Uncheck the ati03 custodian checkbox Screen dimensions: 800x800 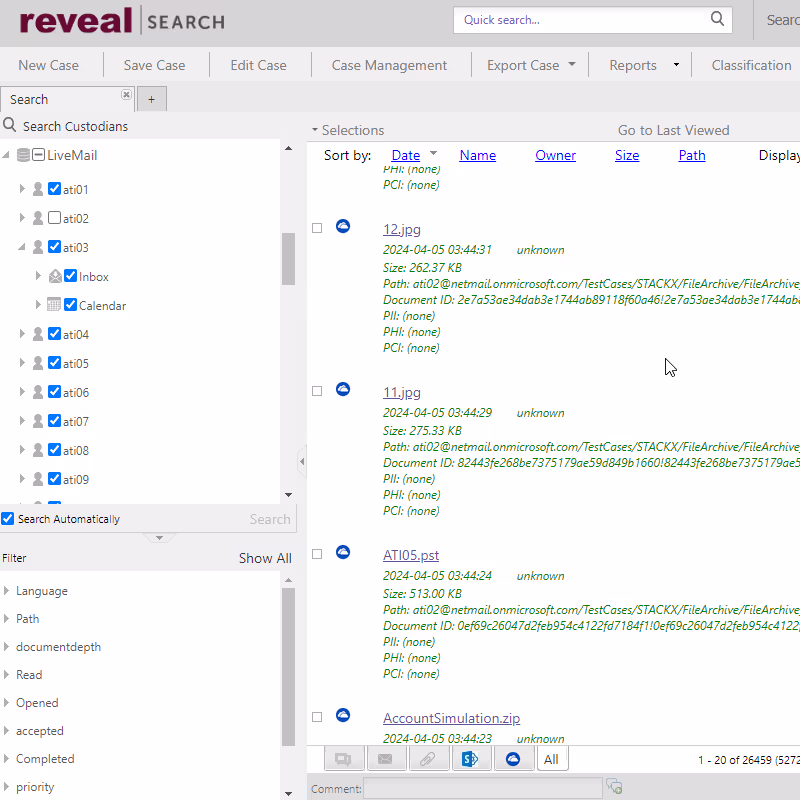pyautogui.click(x=54, y=247)
